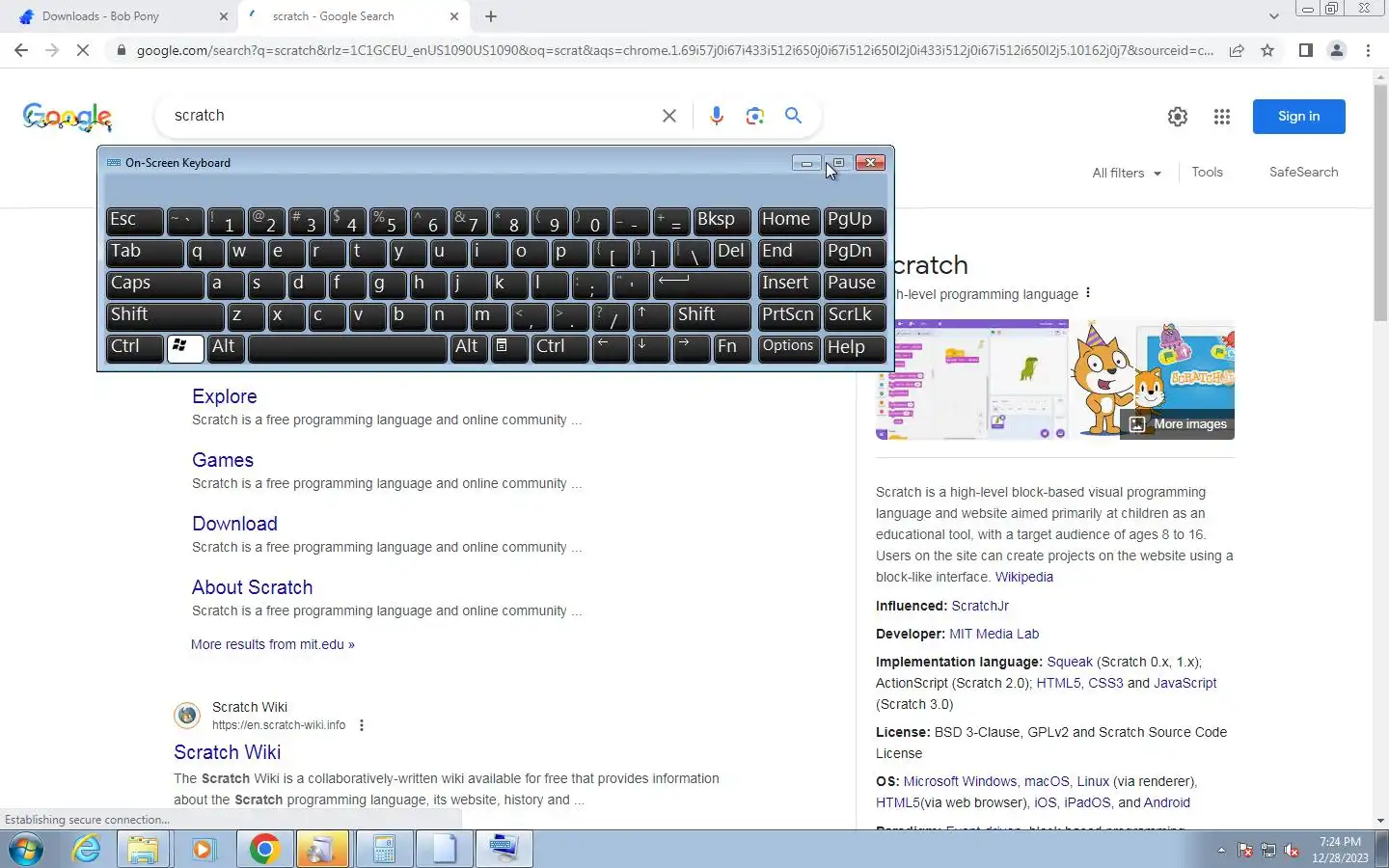Toggle left Alt on the on-screen keyboard
Screen dimensions: 1389x868
click(226, 347)
